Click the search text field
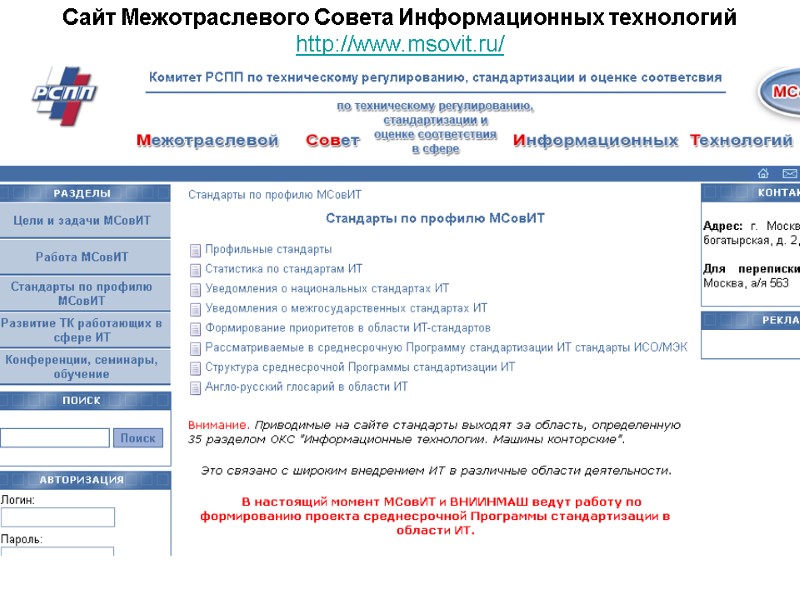 tap(55, 438)
